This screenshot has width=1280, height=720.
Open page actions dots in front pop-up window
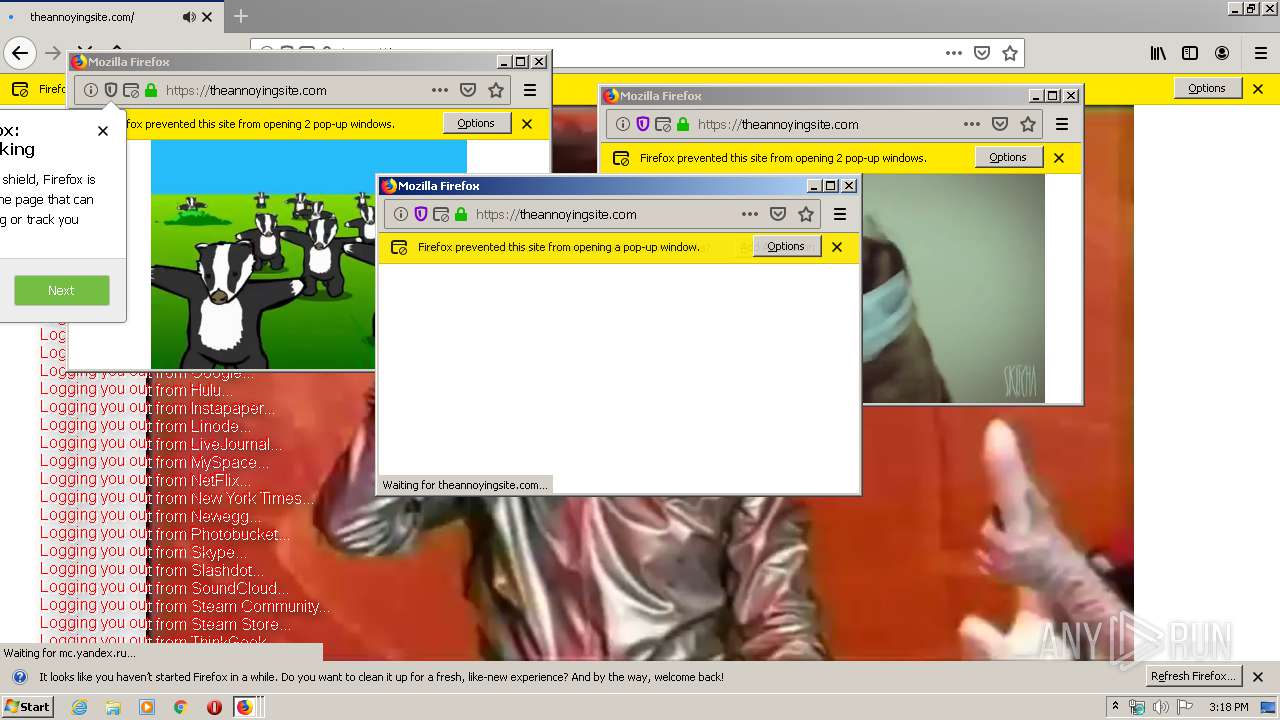[749, 214]
